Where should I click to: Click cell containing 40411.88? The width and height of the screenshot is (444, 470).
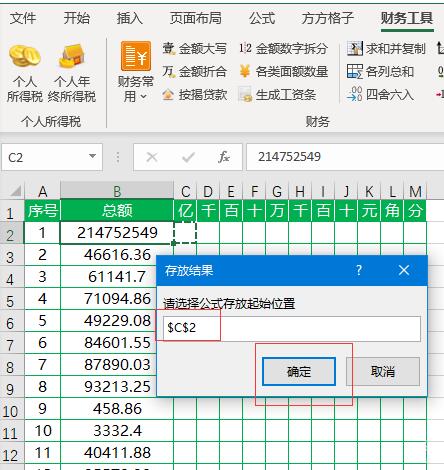(x=117, y=453)
